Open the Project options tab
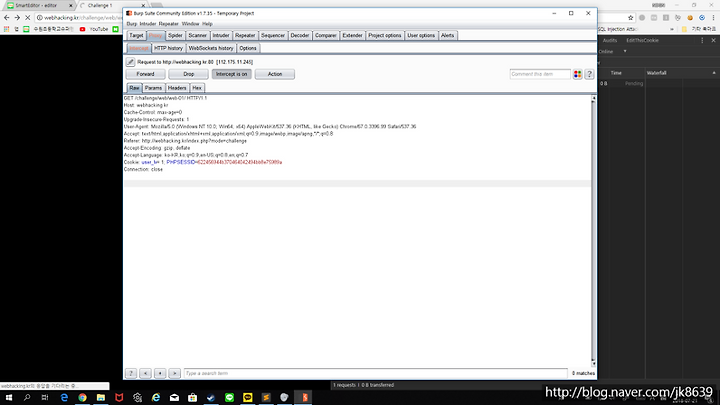This screenshot has width=720, height=405. tap(385, 35)
